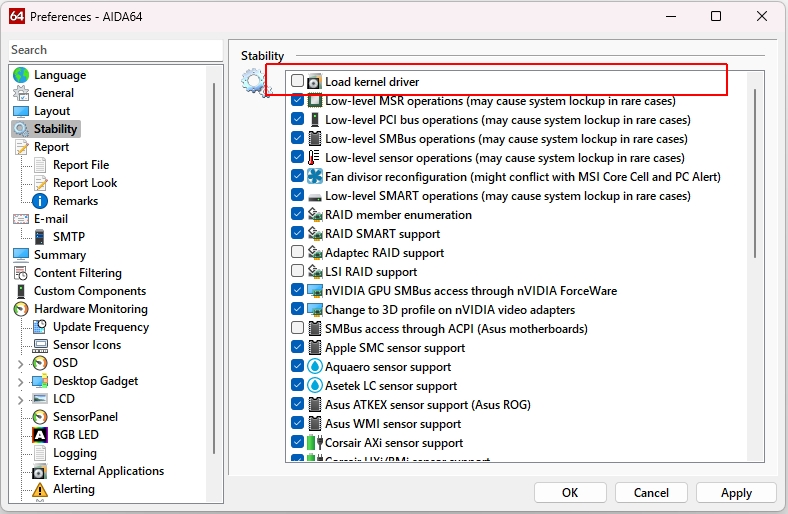Viewport: 788px width, 514px height.
Task: Open the Content Filtering page
Action: tap(77, 273)
